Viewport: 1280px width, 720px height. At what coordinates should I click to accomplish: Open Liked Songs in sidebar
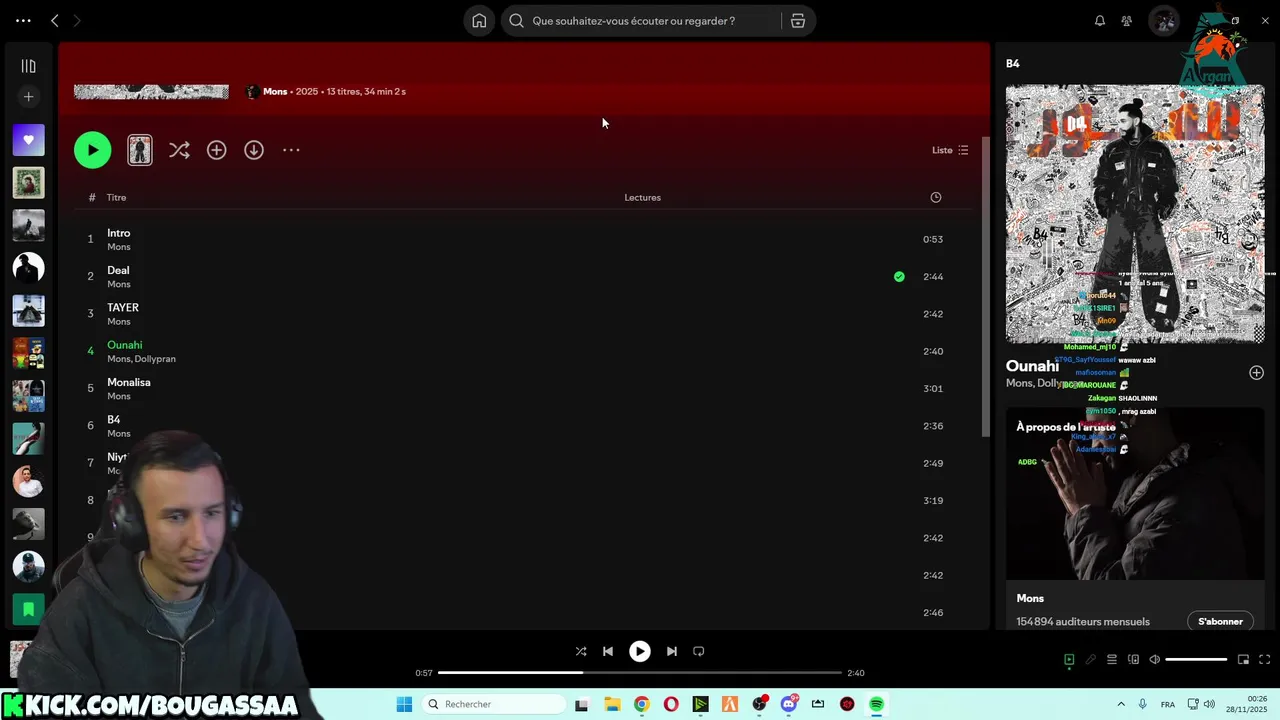[x=28, y=140]
